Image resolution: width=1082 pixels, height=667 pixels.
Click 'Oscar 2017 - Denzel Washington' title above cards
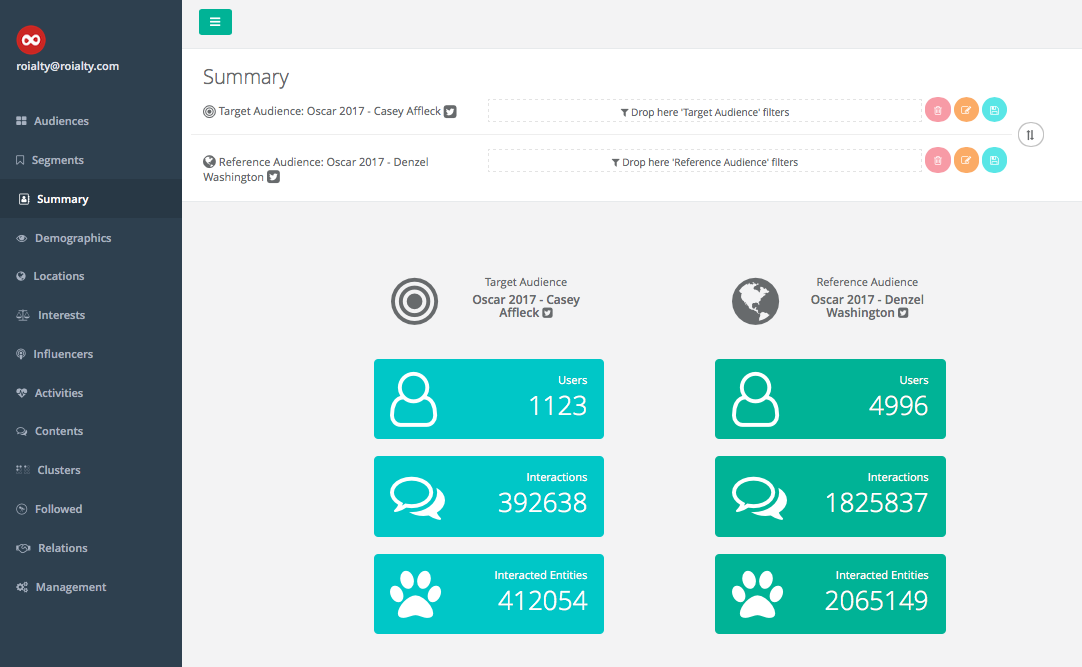pyautogui.click(x=867, y=306)
